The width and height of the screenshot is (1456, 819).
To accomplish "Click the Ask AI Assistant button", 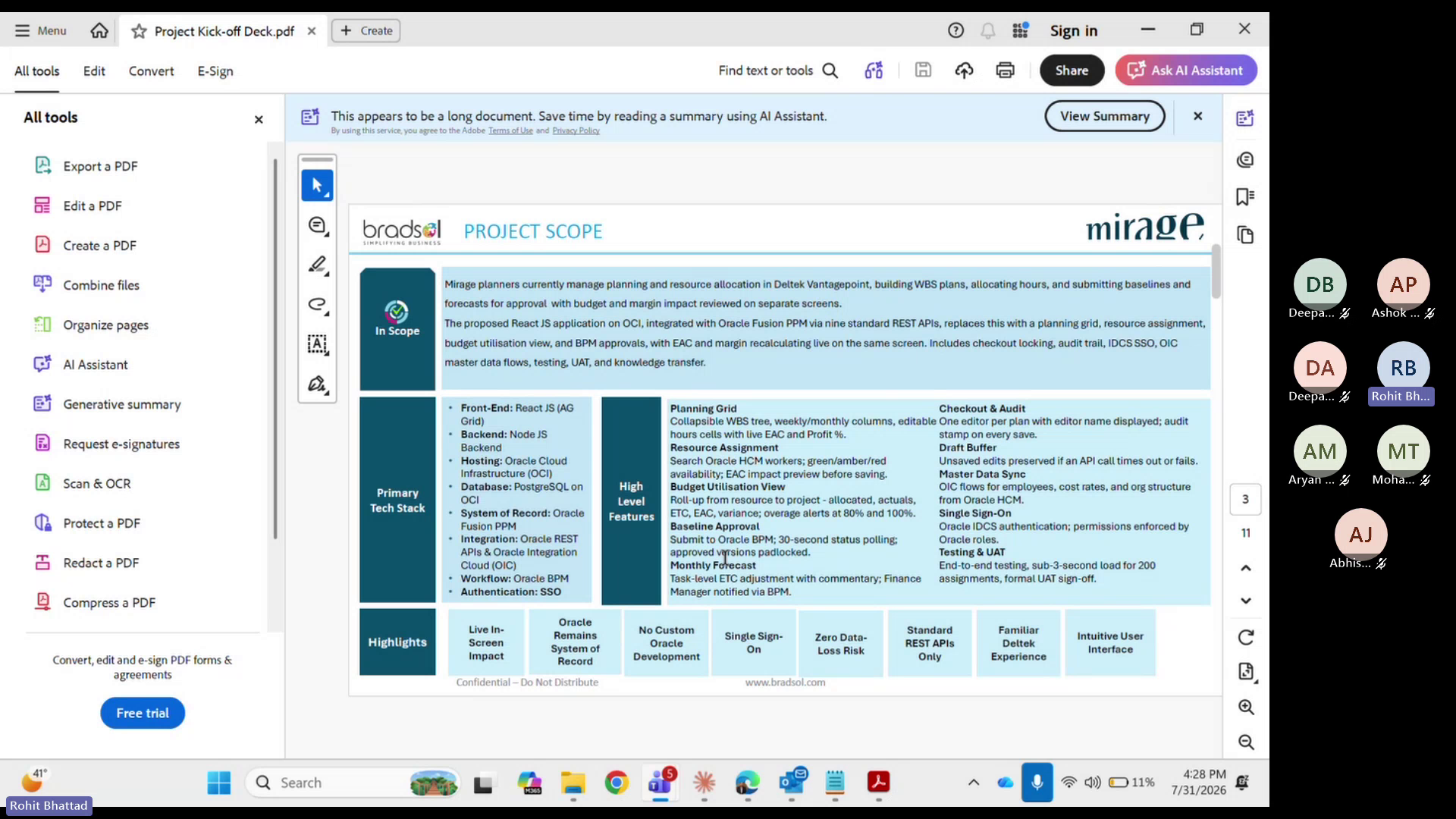I will tap(1186, 70).
